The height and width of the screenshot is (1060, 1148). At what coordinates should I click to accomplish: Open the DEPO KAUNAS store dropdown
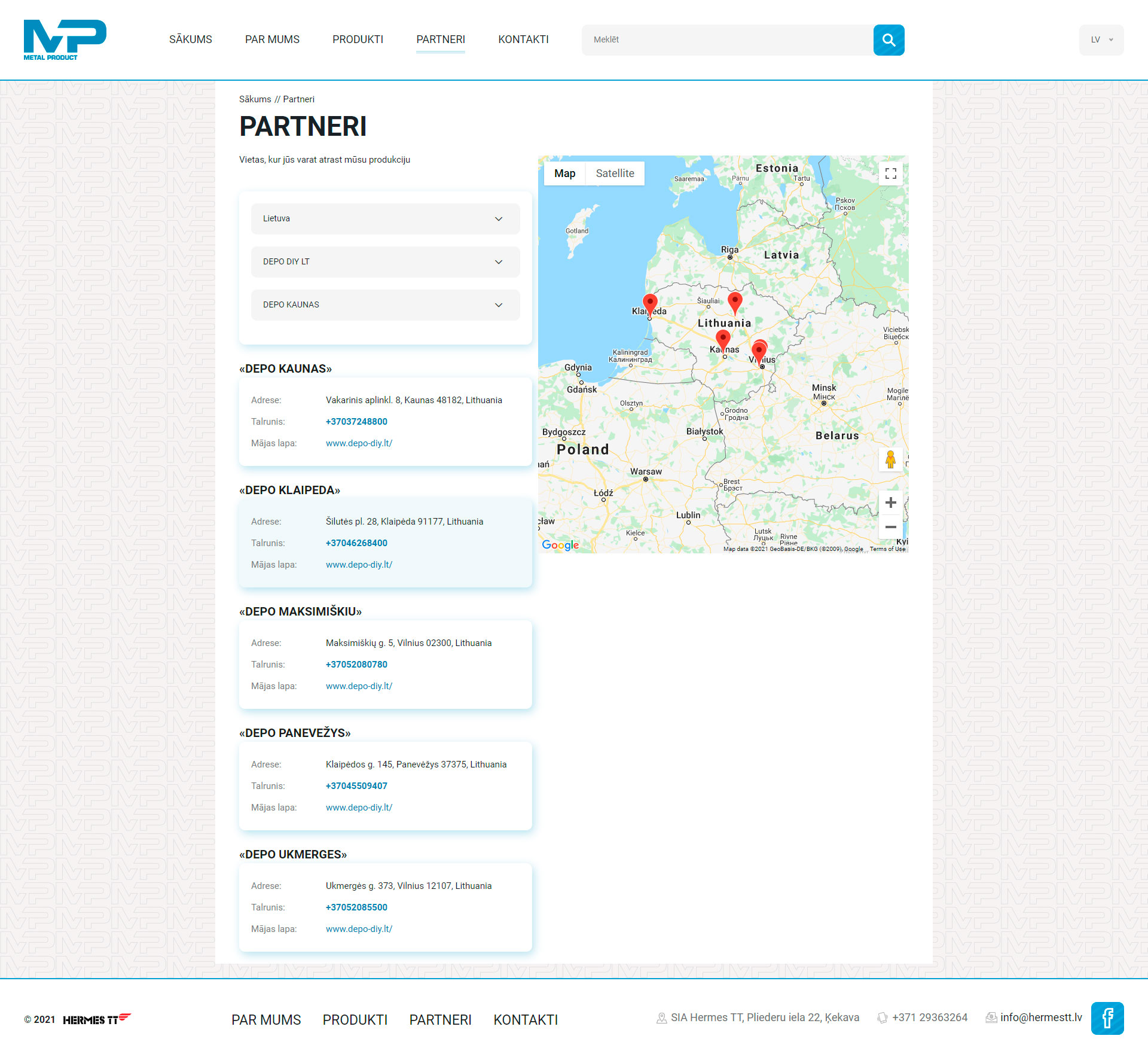[385, 305]
